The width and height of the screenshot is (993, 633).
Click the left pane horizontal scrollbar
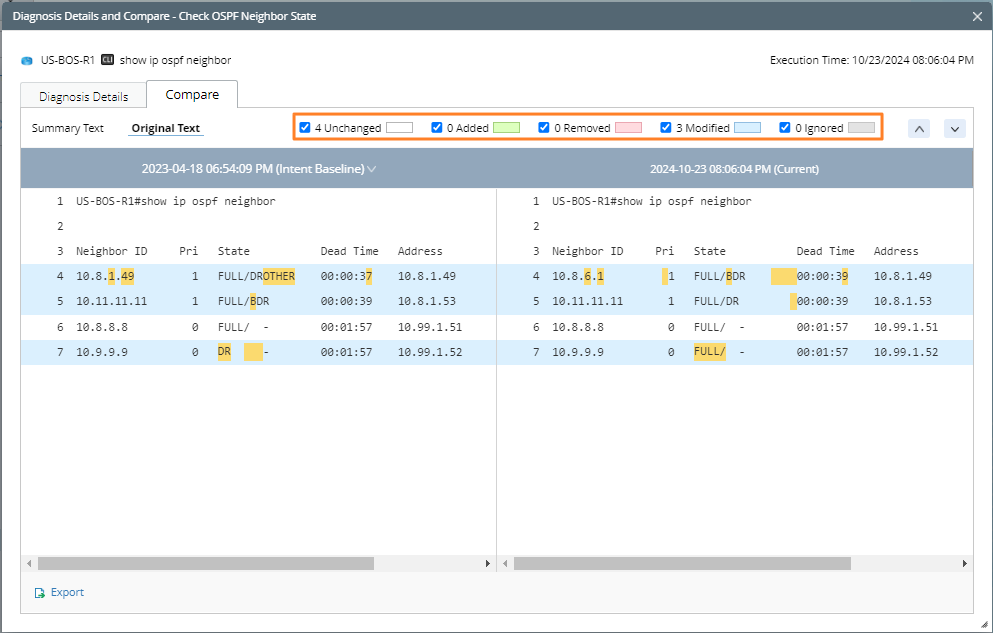point(205,564)
